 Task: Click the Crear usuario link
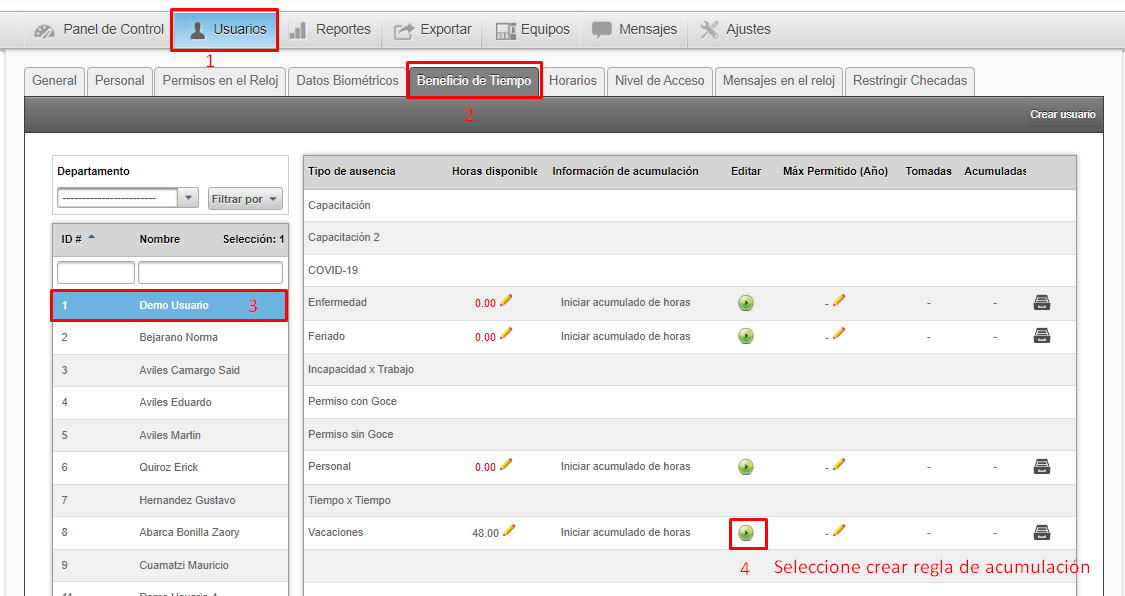1062,115
